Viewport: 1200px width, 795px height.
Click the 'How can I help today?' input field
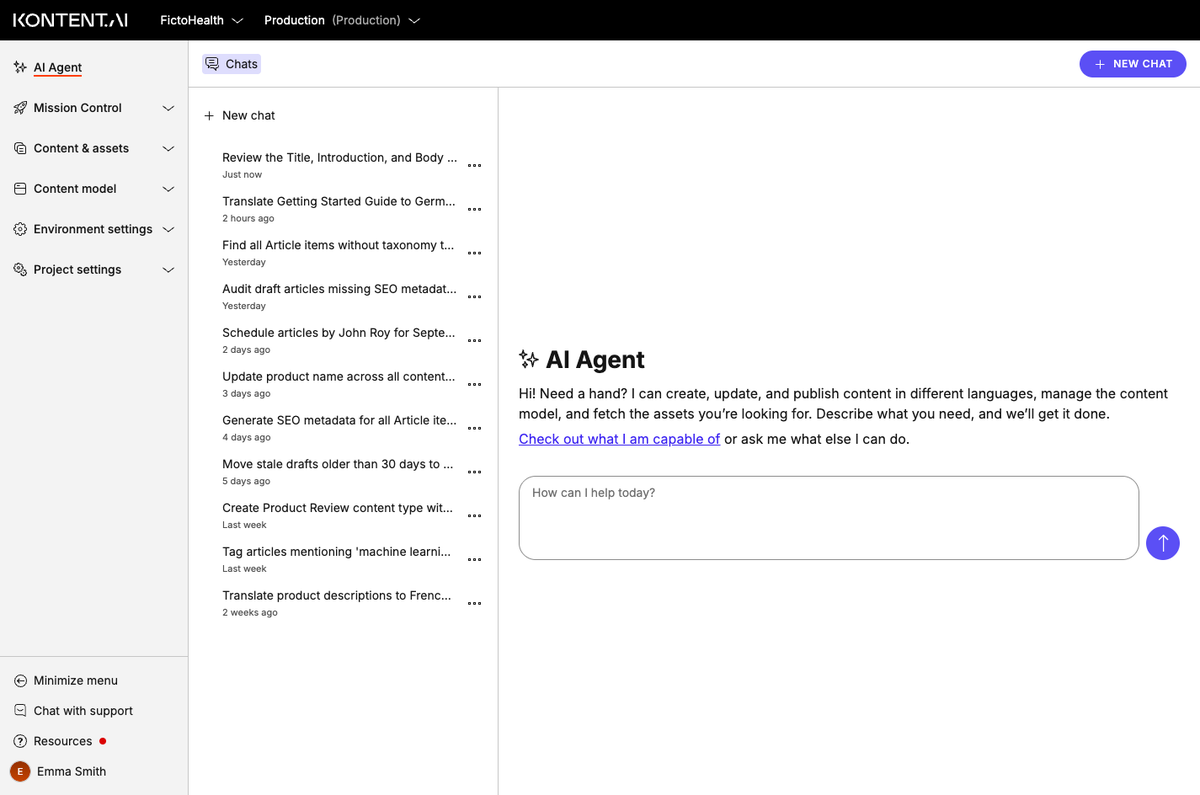click(828, 517)
